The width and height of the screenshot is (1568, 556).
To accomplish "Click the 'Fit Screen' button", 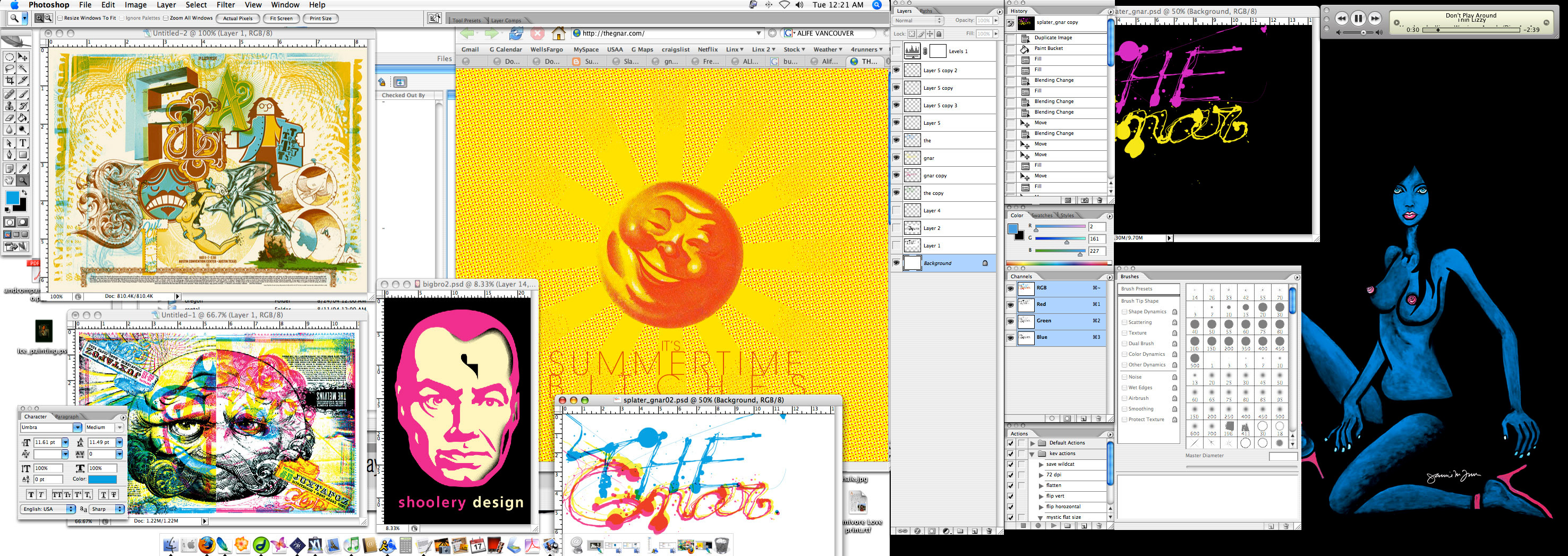I will [x=281, y=18].
